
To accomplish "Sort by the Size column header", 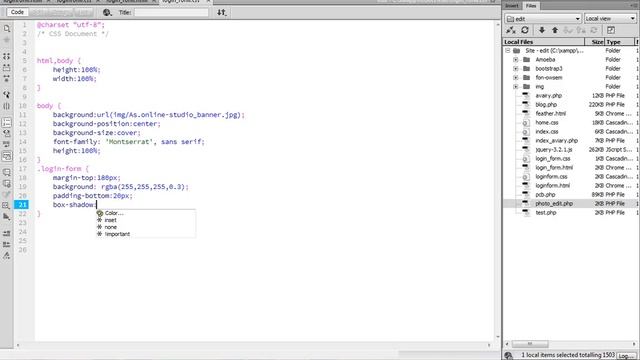I will tap(595, 42).
